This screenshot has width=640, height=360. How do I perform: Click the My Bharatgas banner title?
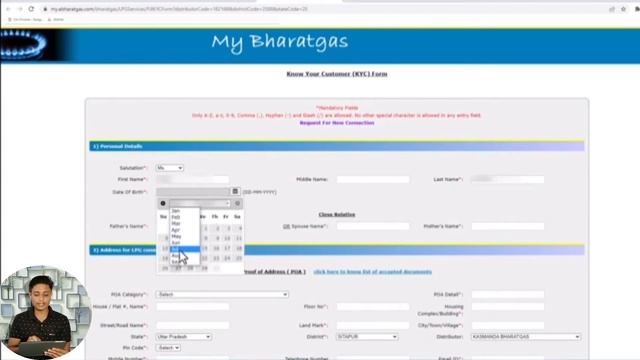[x=280, y=42]
